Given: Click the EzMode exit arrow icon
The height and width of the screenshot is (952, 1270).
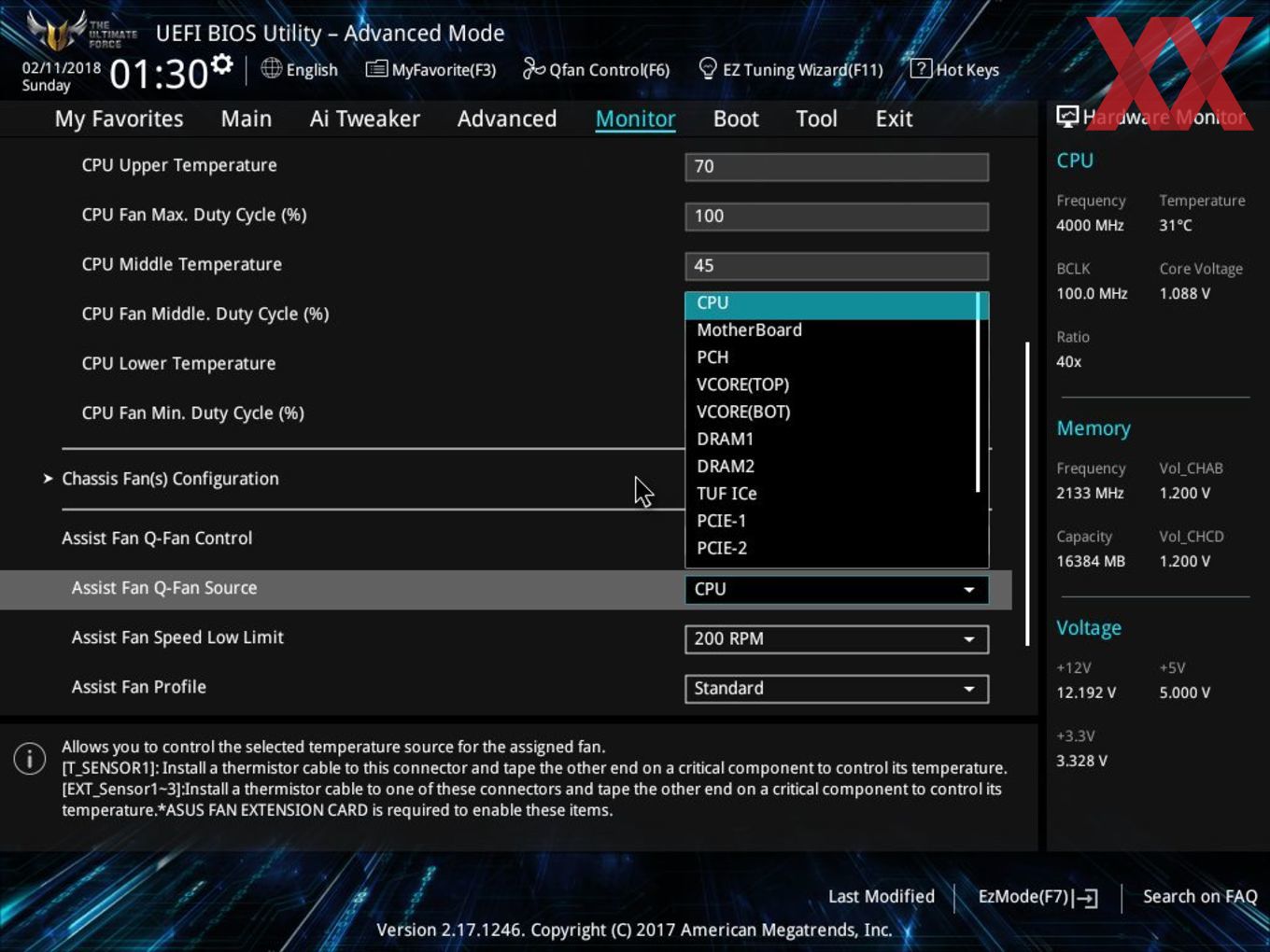Looking at the screenshot, I should click(1085, 898).
